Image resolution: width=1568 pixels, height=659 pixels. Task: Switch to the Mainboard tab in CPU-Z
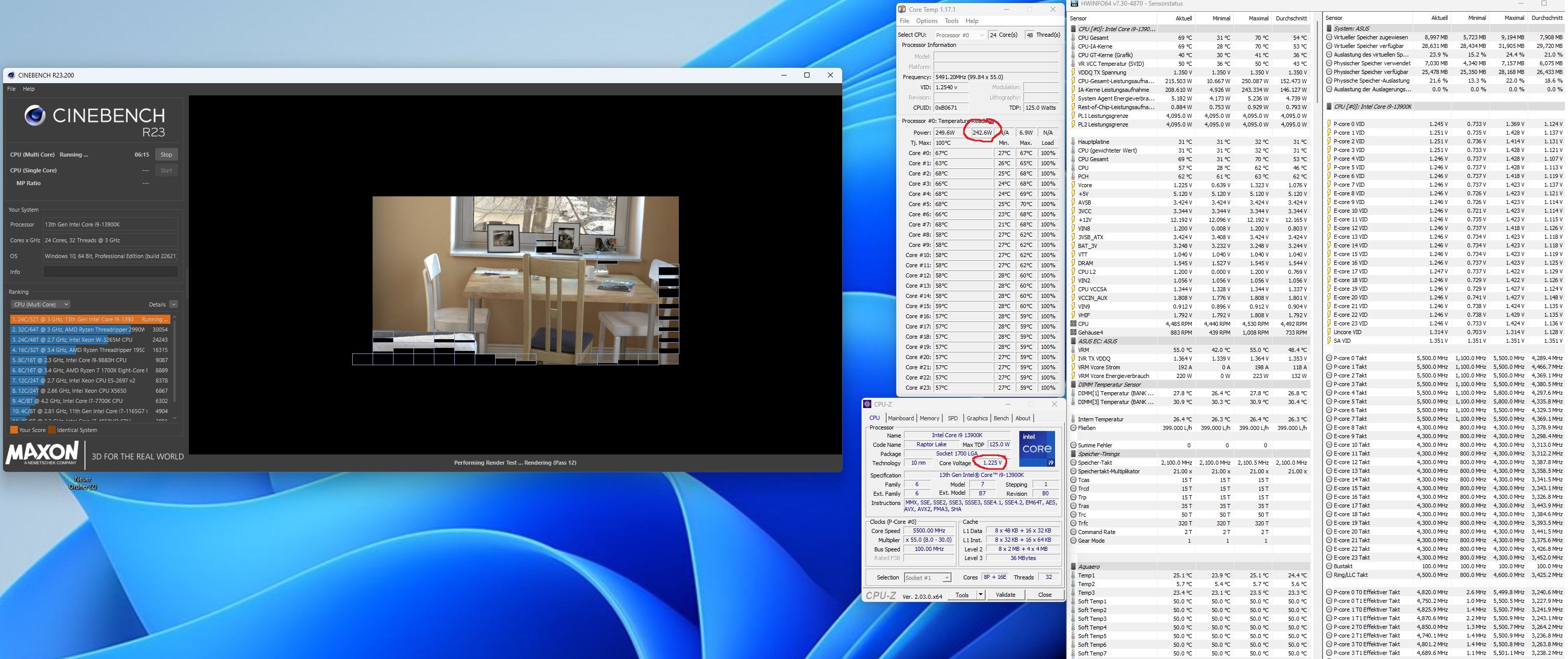click(900, 418)
